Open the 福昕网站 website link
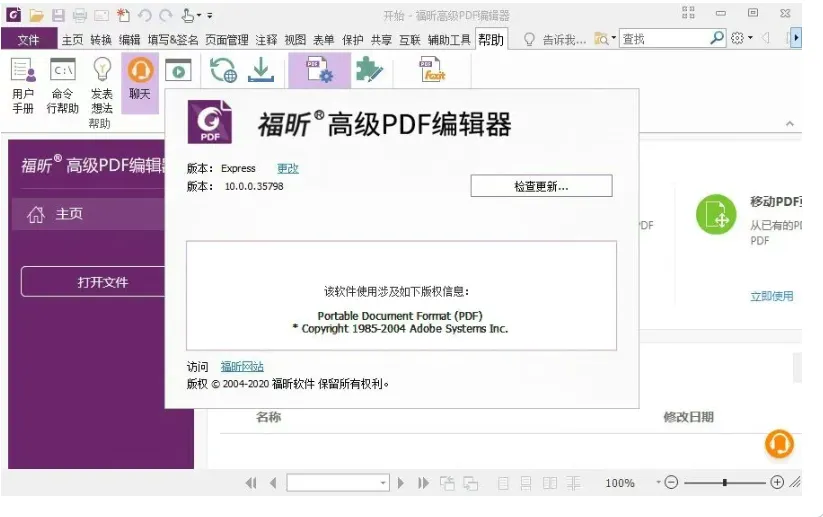The height and width of the screenshot is (517, 823). (x=242, y=366)
